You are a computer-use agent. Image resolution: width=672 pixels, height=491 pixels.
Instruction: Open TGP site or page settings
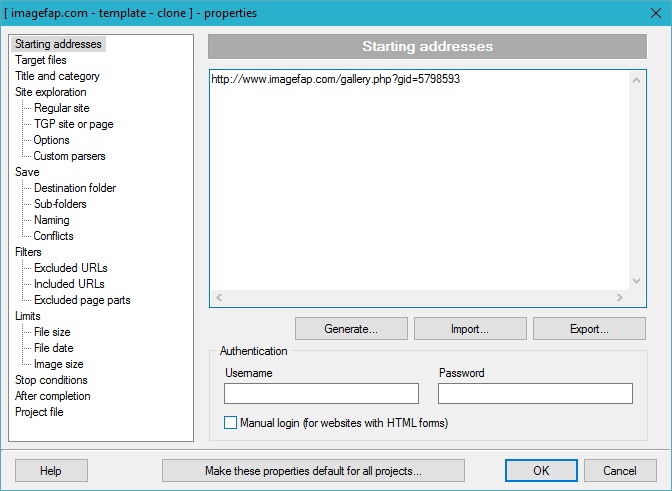(x=74, y=124)
